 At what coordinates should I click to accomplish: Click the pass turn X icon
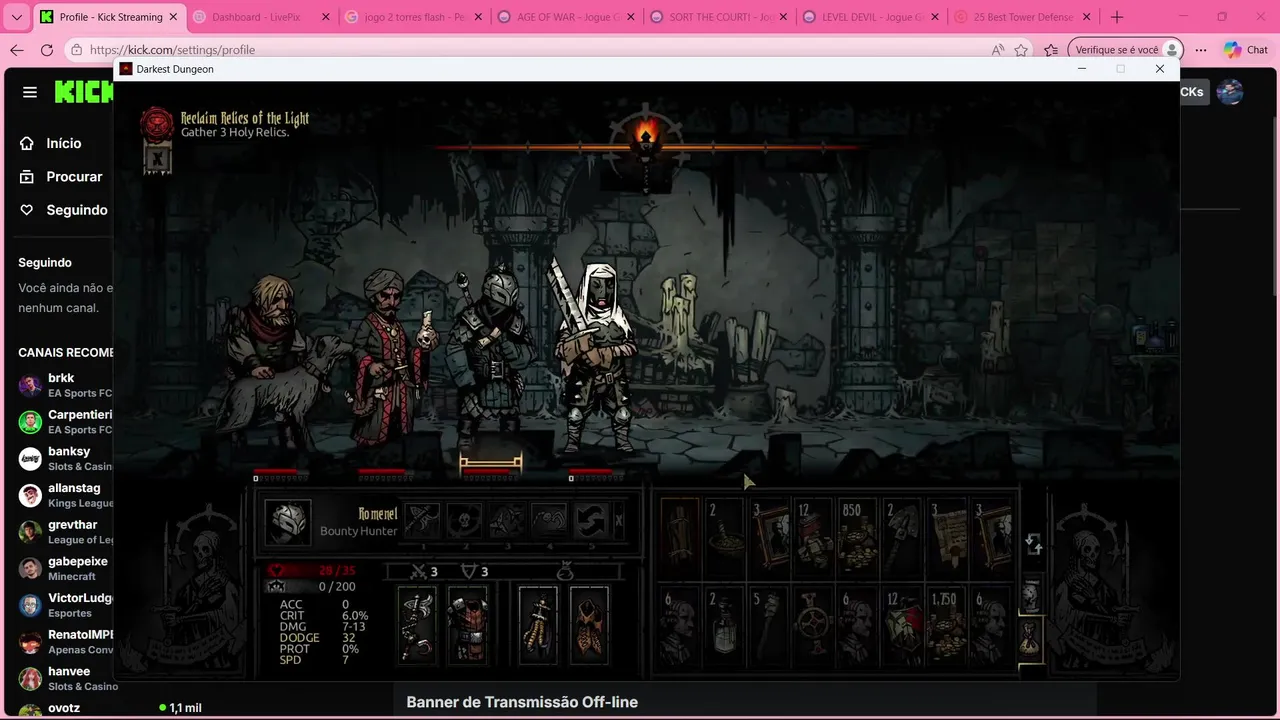[x=618, y=521]
